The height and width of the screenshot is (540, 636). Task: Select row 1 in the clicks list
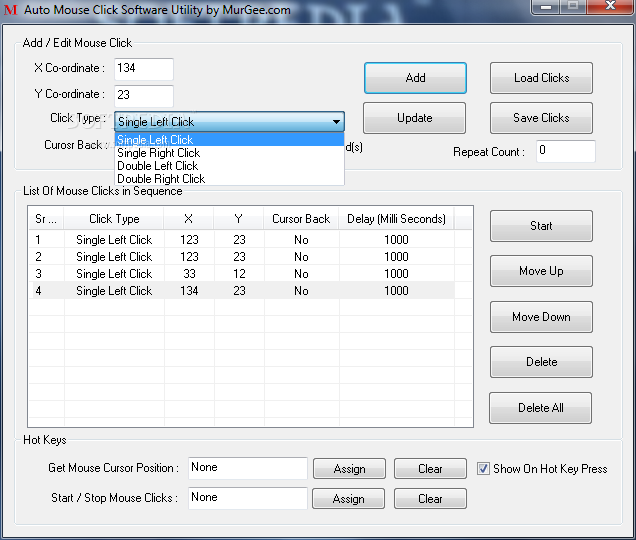242,240
